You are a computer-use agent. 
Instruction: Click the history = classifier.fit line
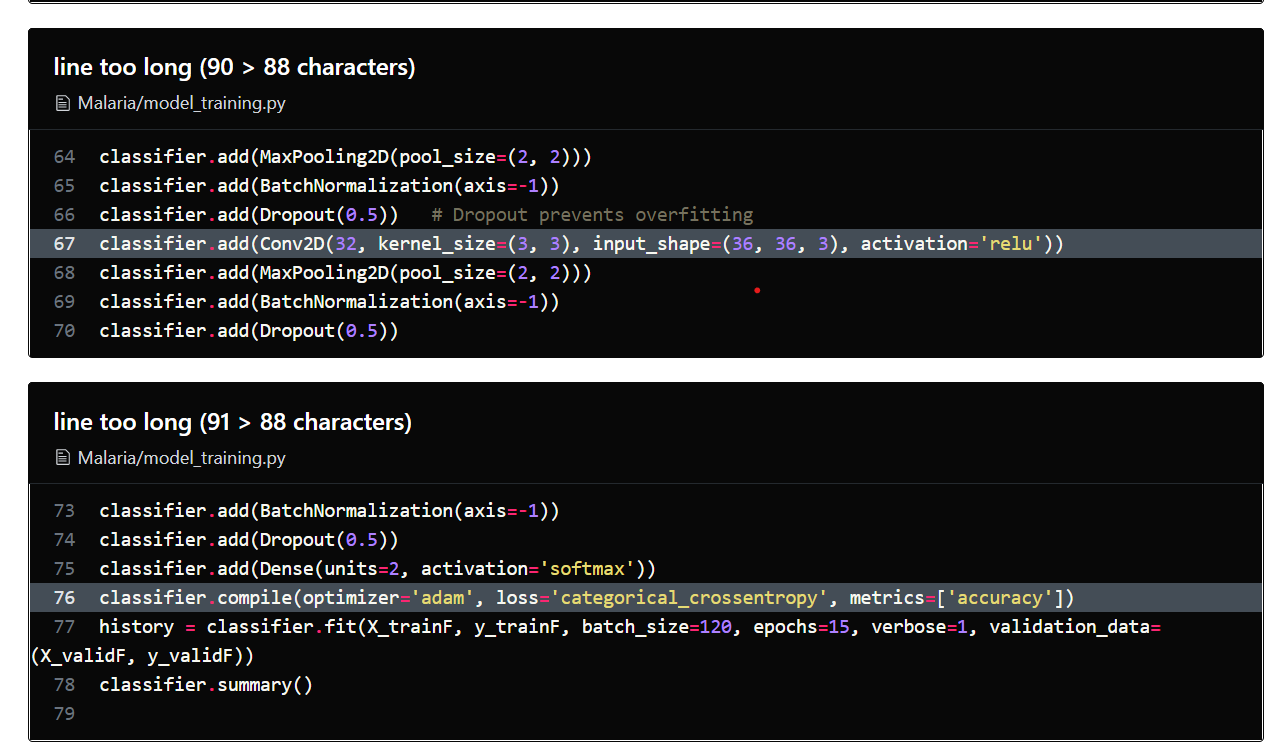(x=630, y=627)
